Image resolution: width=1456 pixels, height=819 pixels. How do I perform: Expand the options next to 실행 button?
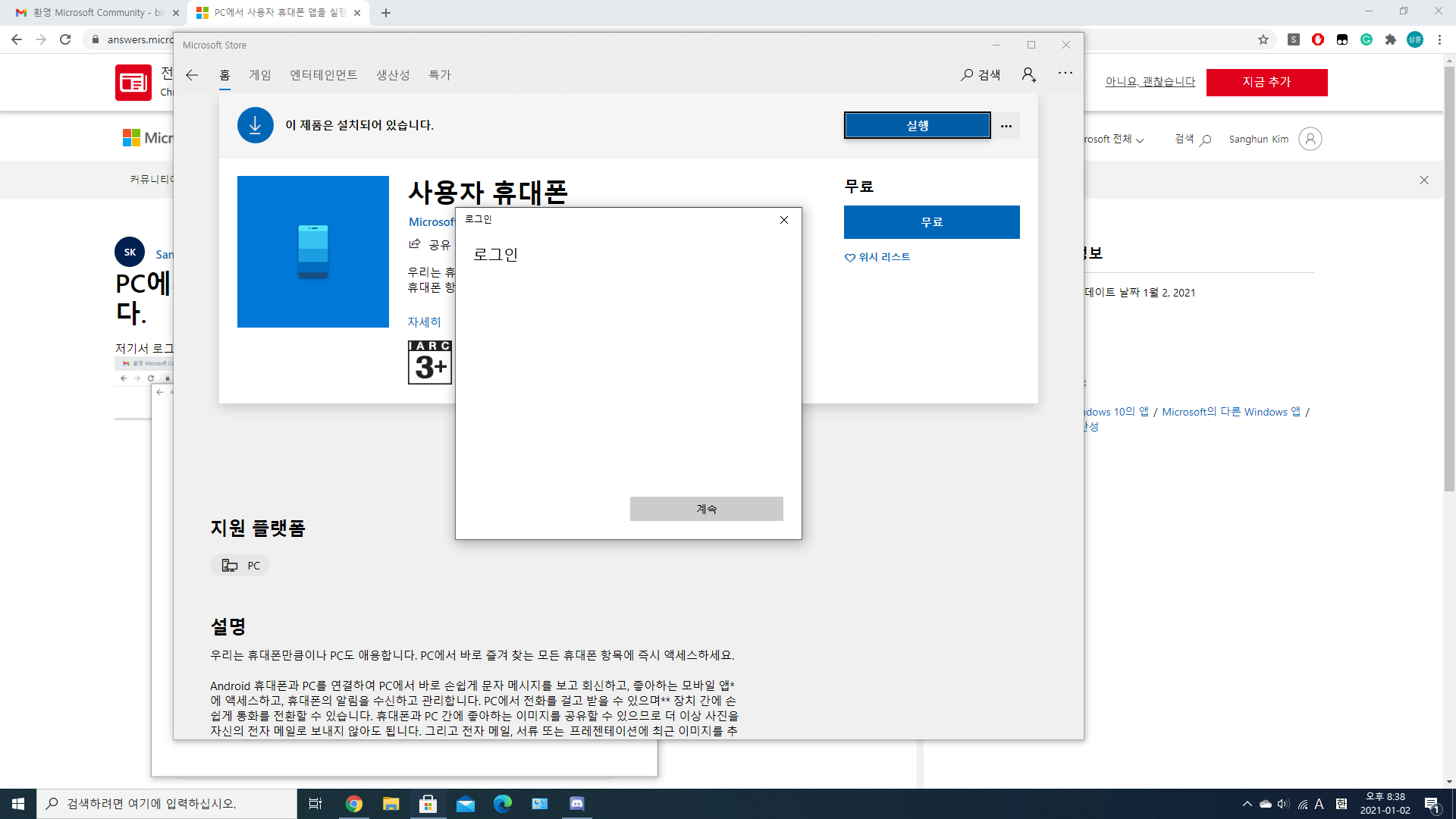[x=1006, y=126]
